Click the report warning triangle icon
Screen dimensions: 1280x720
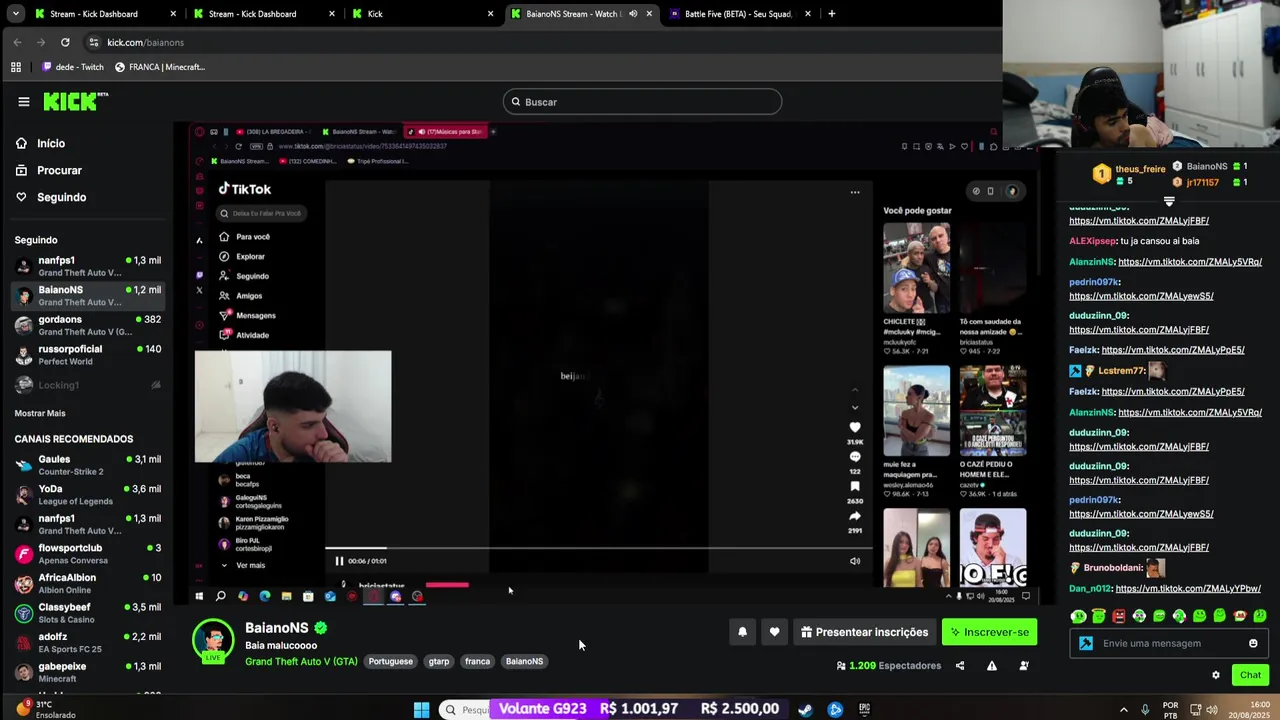992,666
